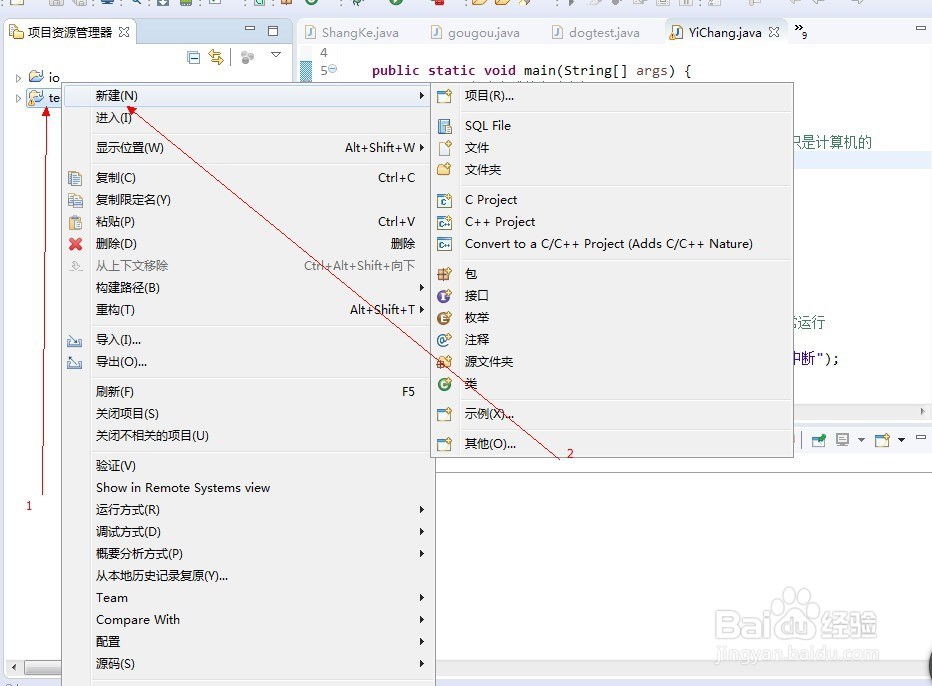This screenshot has width=932, height=686.
Task: Switch to ShangKe.java editor tab
Action: pyautogui.click(x=351, y=33)
